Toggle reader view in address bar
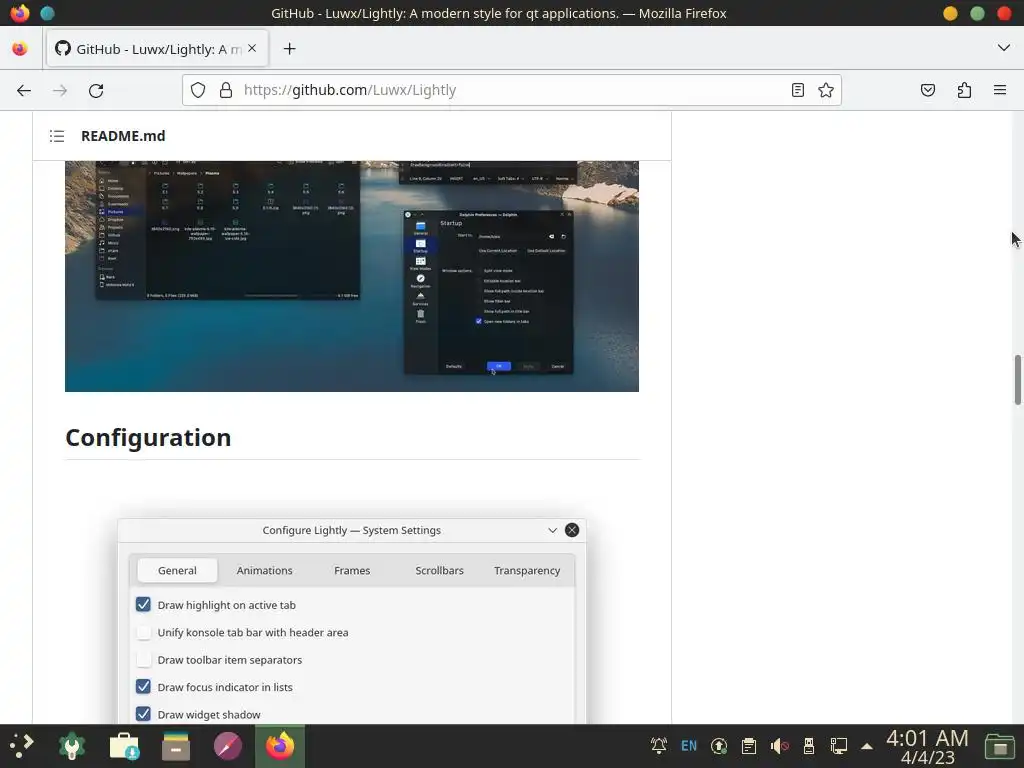Screen dimensions: 1024x768 click(797, 90)
